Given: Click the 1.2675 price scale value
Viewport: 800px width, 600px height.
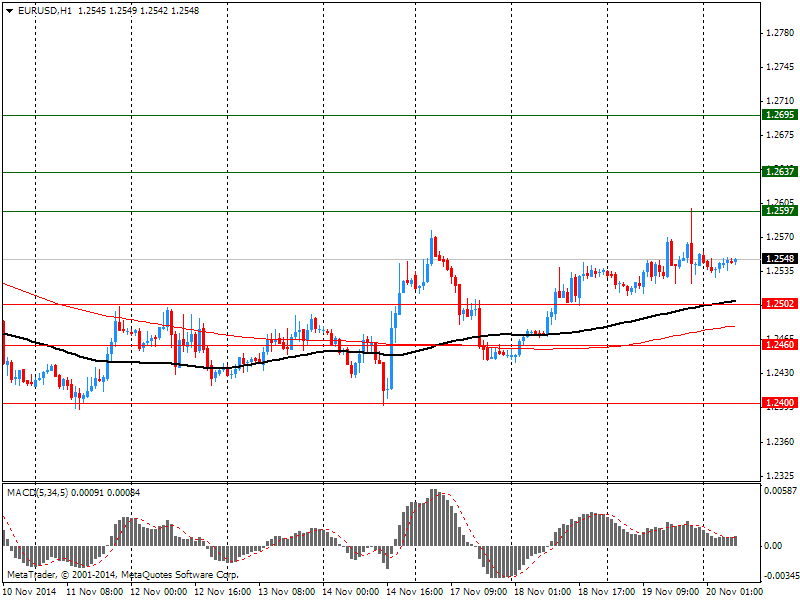Looking at the screenshot, I should click(781, 135).
